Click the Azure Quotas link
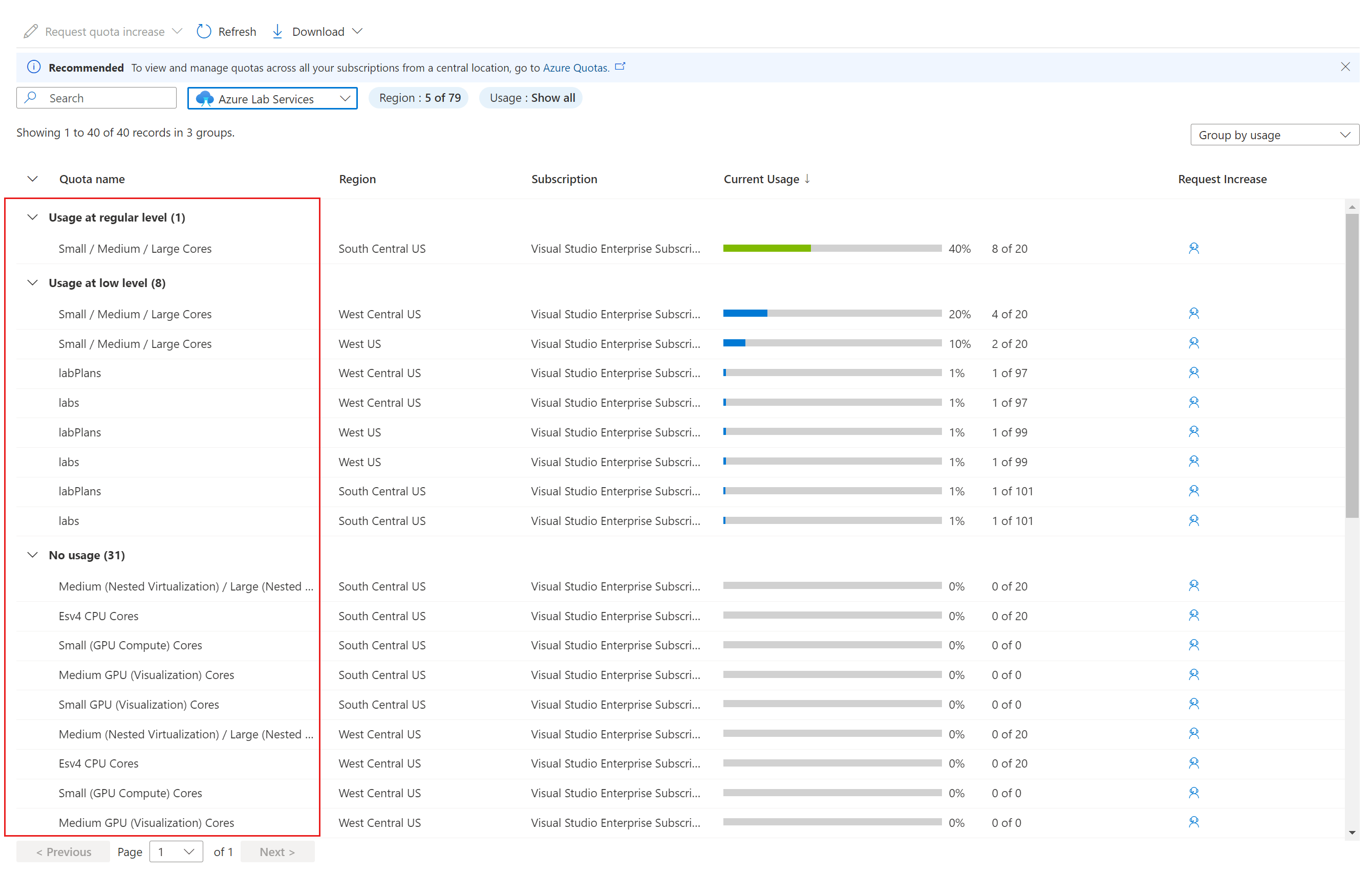Viewport: 1372px width, 875px height. (575, 68)
